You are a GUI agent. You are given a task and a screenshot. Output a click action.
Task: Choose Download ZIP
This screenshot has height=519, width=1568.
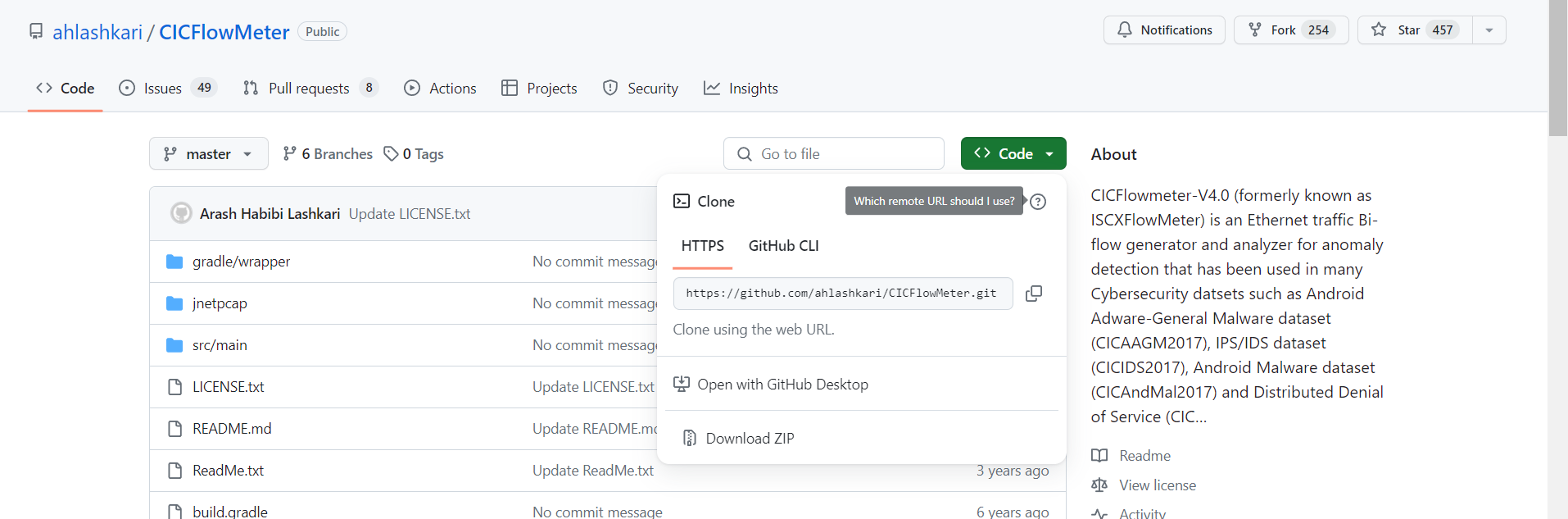(750, 438)
